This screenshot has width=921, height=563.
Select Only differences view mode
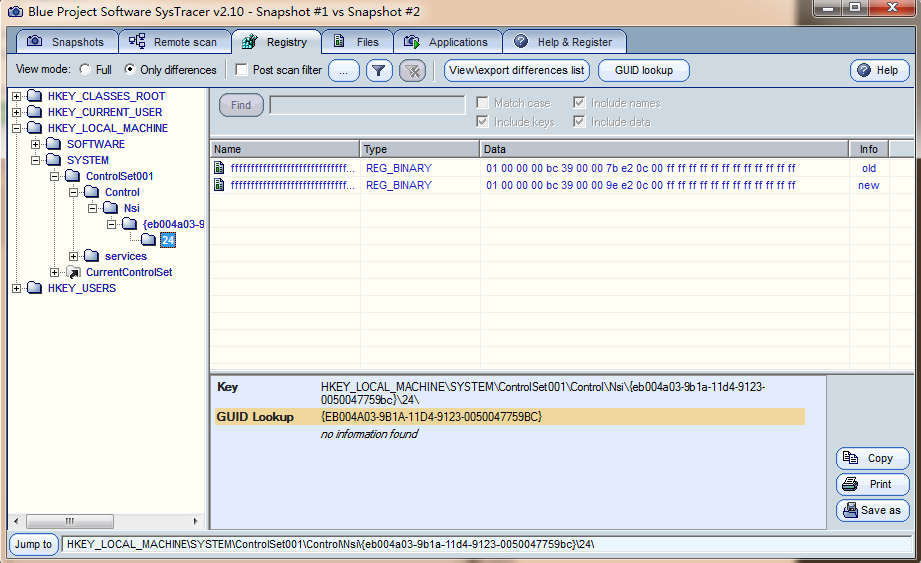coord(130,69)
